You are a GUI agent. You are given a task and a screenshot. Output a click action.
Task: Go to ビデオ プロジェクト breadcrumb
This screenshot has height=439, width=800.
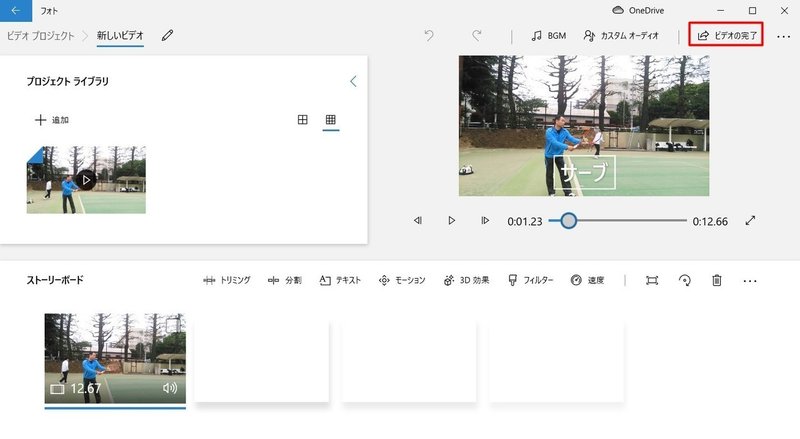coord(40,35)
